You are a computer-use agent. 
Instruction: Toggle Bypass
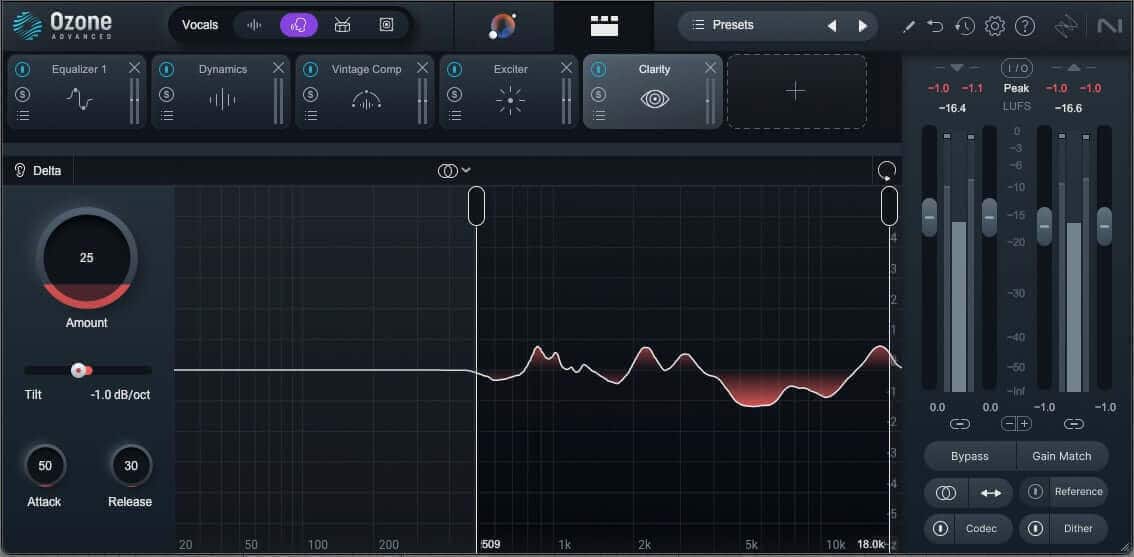(970, 456)
